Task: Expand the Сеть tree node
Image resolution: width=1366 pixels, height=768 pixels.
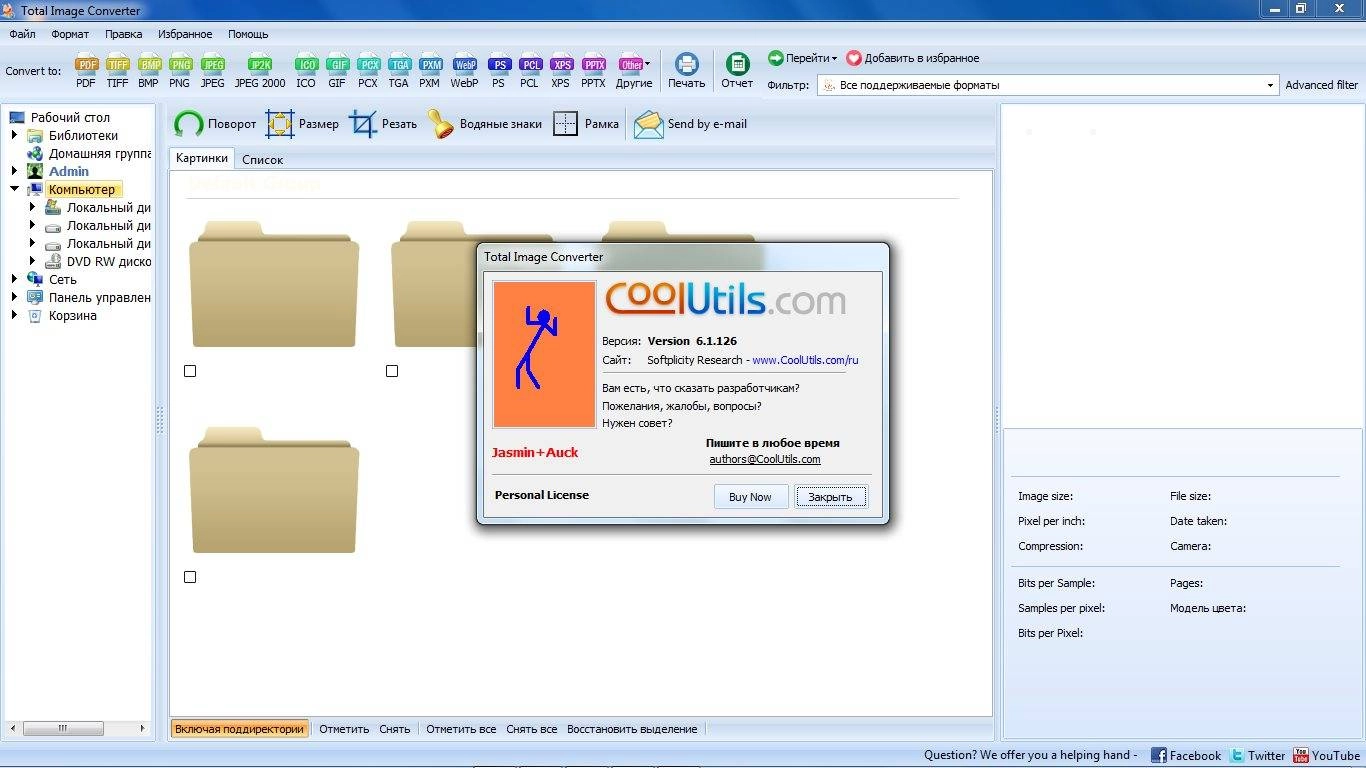Action: tap(14, 279)
